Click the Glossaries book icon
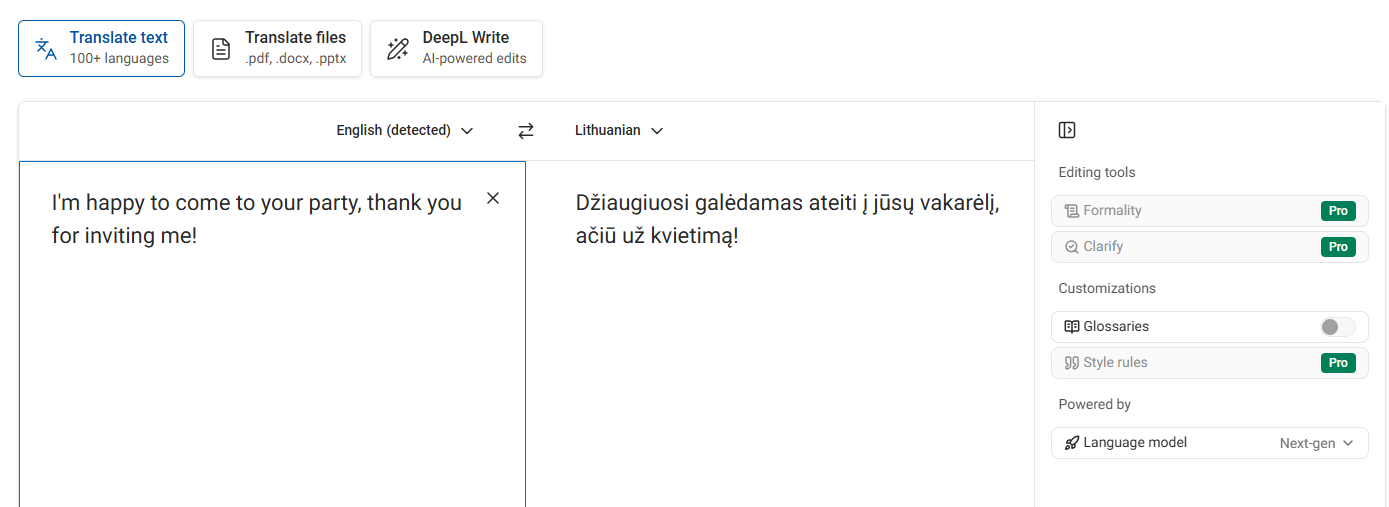 tap(1072, 327)
